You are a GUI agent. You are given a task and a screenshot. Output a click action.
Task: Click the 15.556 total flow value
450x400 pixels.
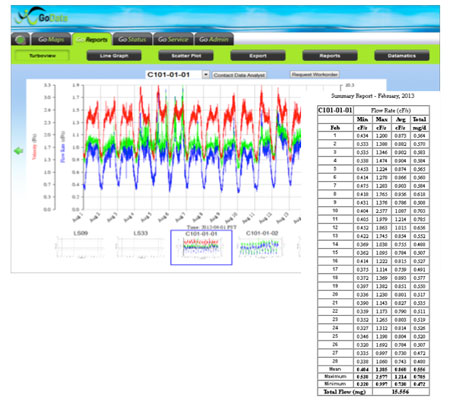400,392
